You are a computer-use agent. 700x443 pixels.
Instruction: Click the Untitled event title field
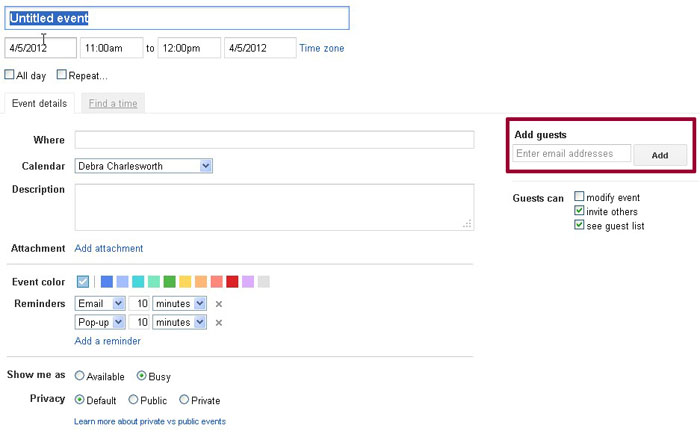click(177, 18)
